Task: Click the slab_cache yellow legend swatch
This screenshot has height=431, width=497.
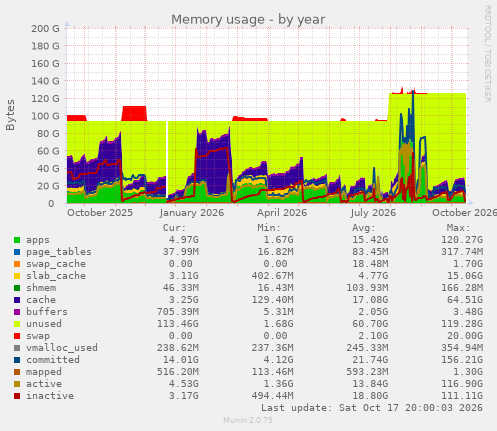Action: [17, 276]
